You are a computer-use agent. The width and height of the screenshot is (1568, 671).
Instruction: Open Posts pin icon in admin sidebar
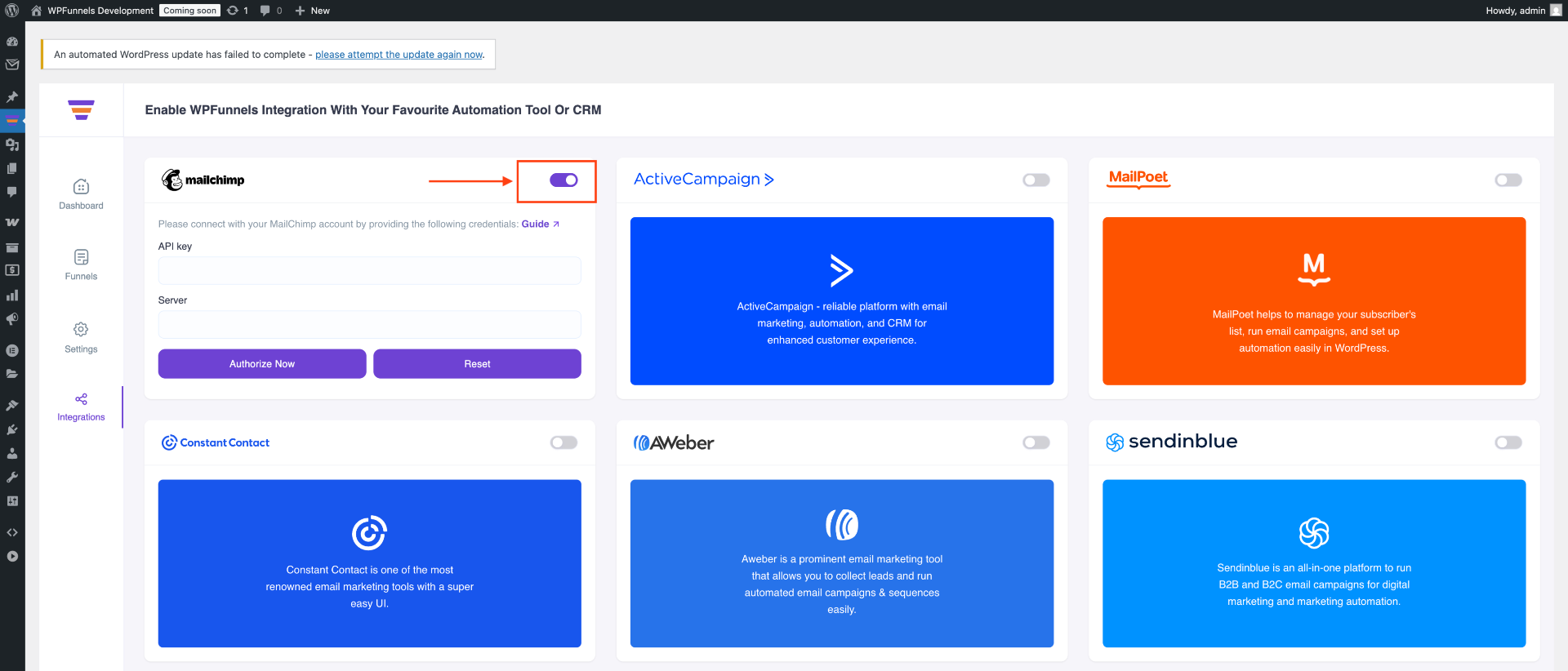pyautogui.click(x=12, y=96)
